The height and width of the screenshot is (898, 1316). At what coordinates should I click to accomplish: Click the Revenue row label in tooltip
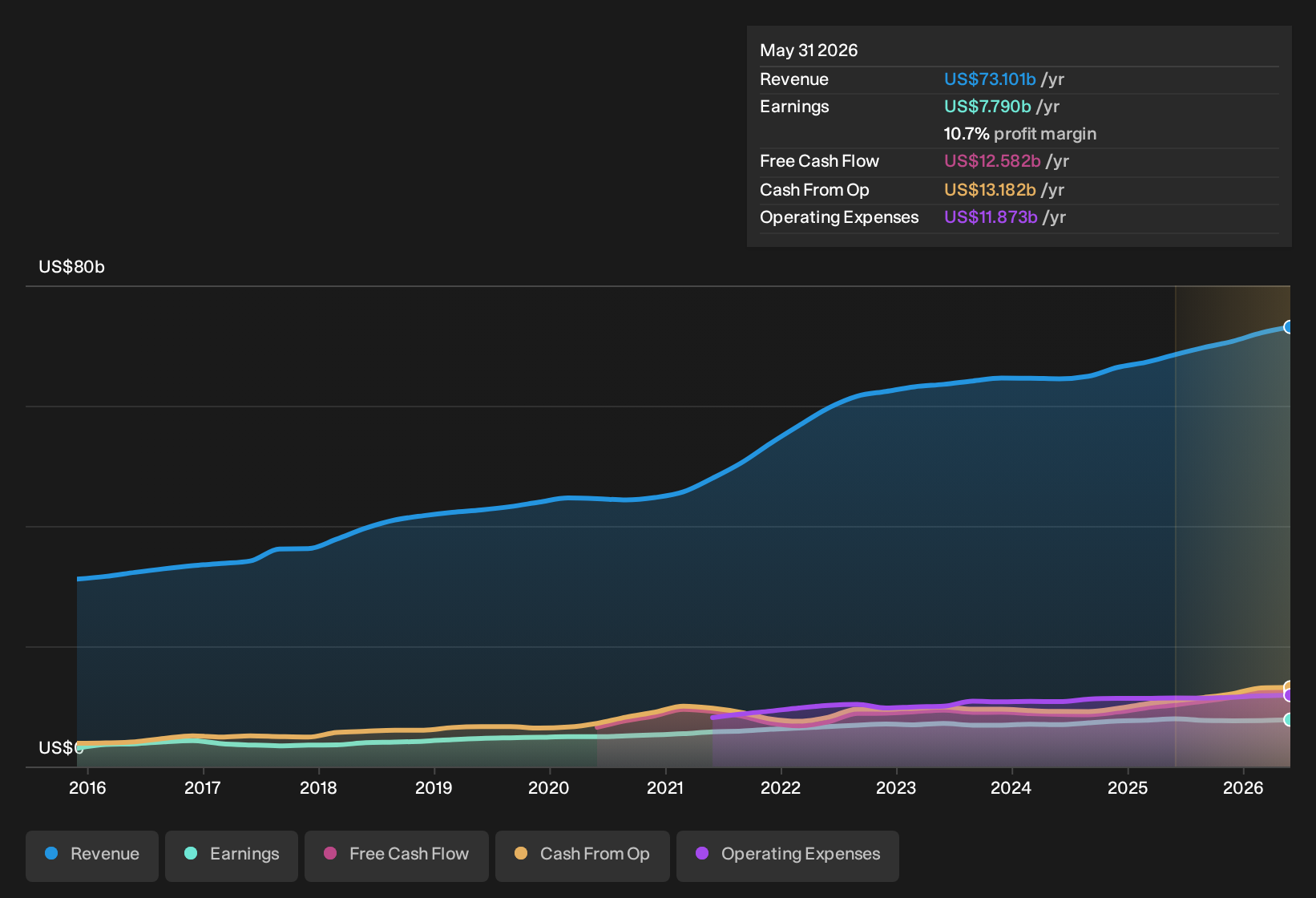pyautogui.click(x=794, y=79)
